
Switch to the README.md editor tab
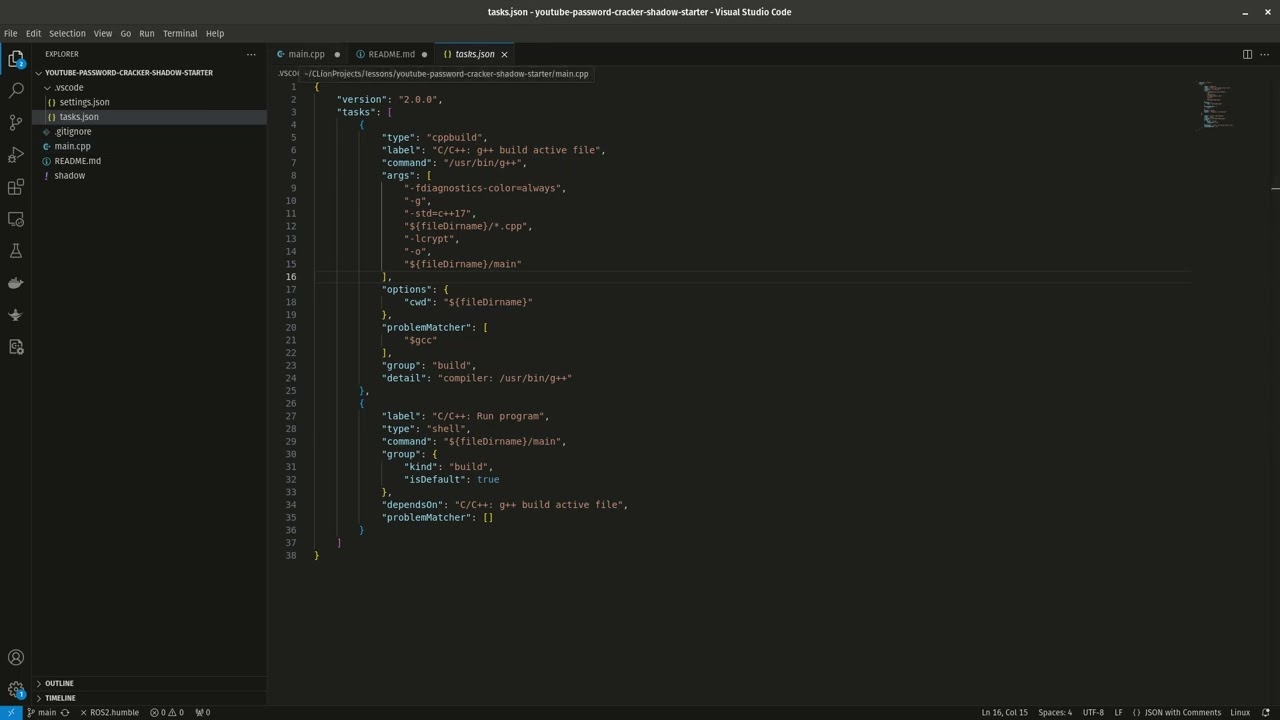[x=391, y=54]
